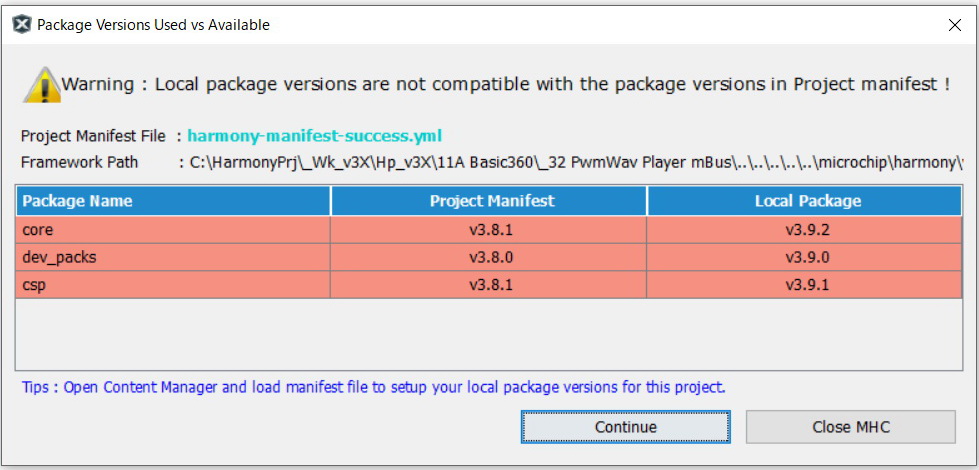Open the harmony-manifest-success.yml file link
The width and height of the screenshot is (979, 470).
click(314, 136)
